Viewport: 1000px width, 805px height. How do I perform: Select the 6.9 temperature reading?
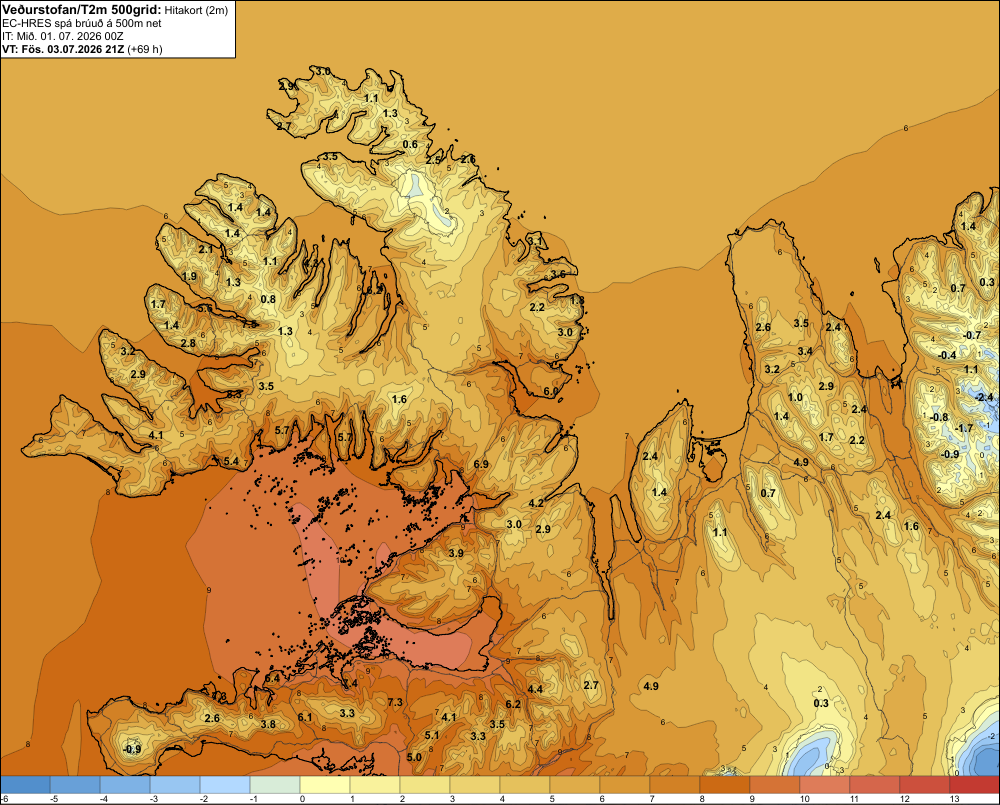481,464
